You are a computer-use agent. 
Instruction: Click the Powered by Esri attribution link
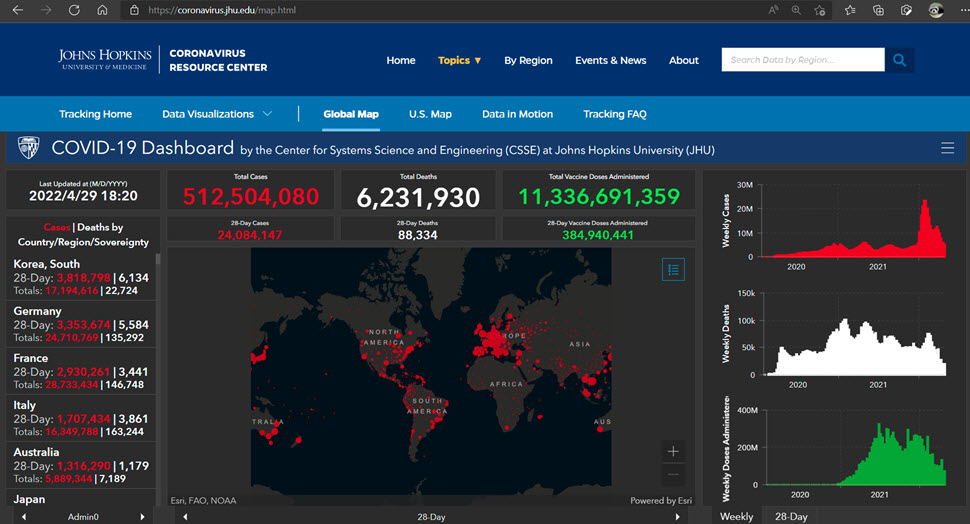(661, 500)
